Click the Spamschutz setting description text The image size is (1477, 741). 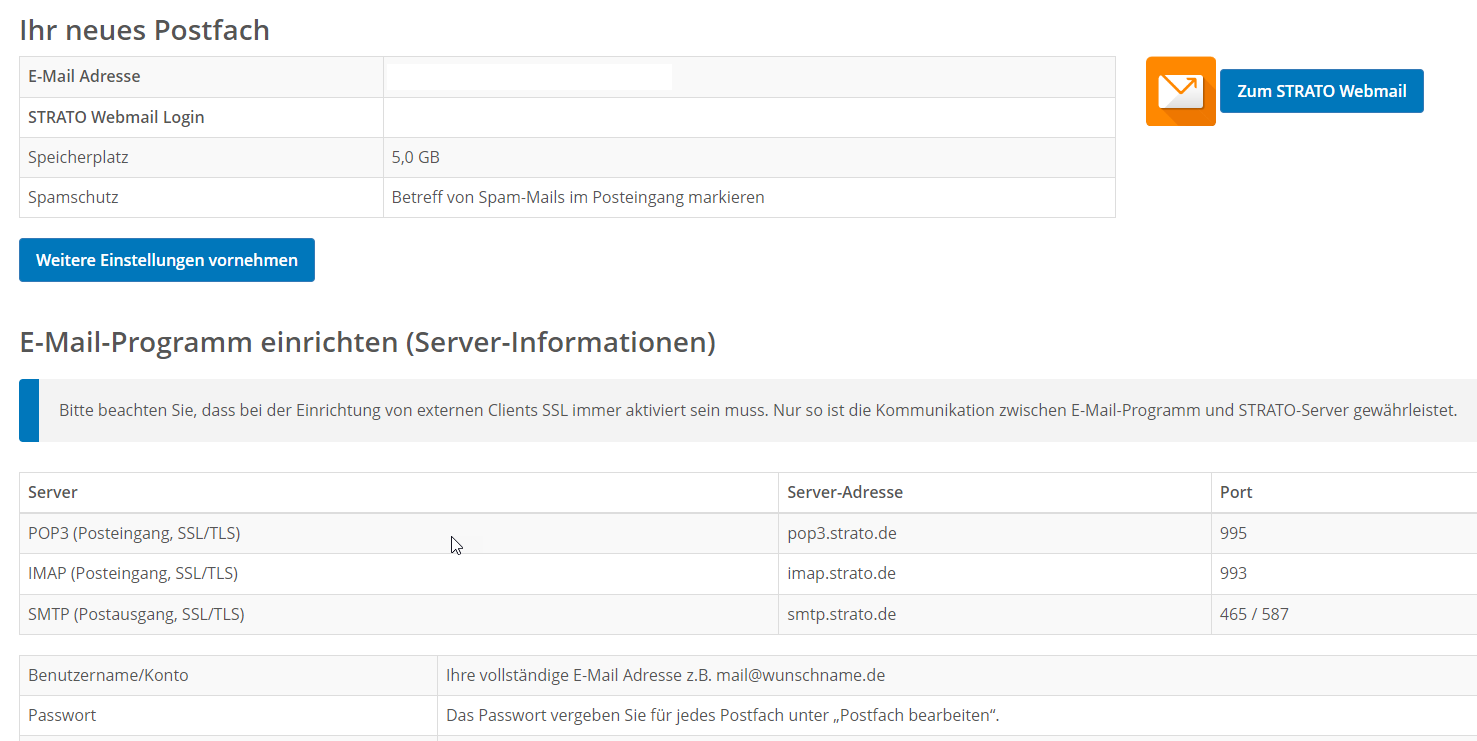point(577,197)
